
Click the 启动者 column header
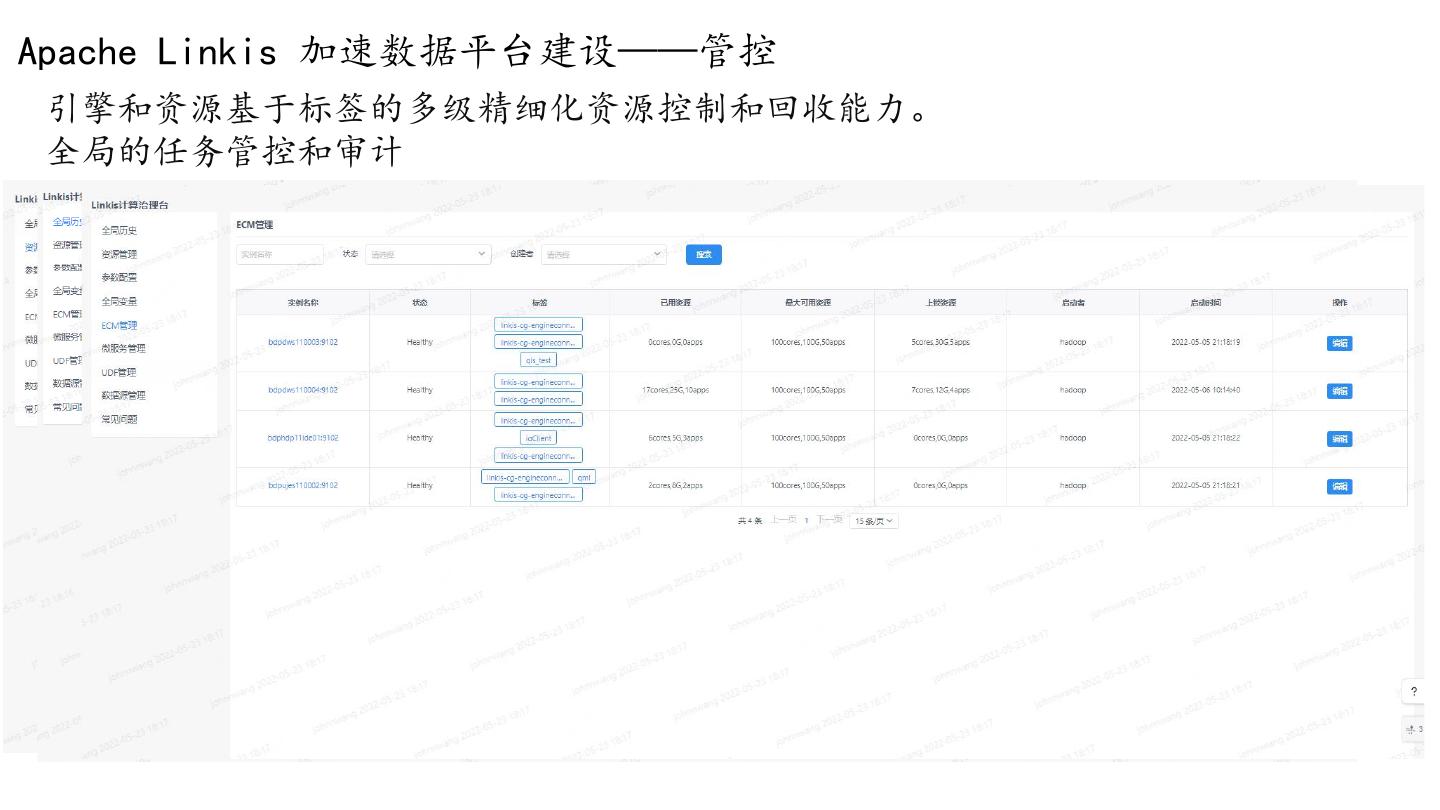pyautogui.click(x=1073, y=302)
